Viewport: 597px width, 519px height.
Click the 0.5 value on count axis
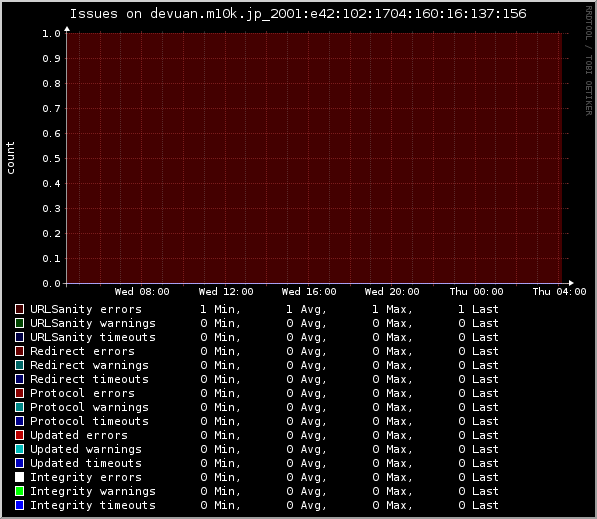click(51, 159)
